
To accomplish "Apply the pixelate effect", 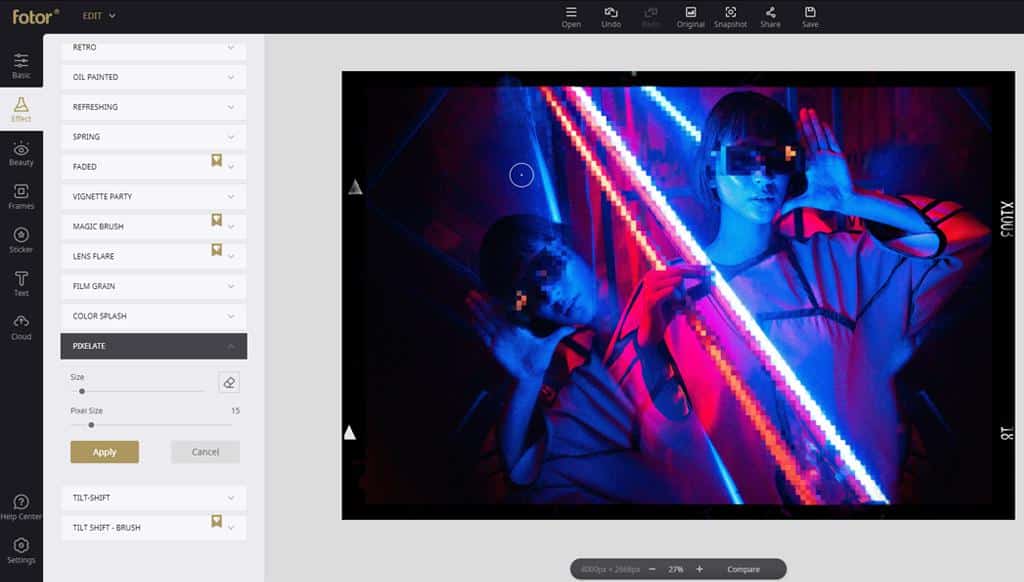I will (104, 452).
